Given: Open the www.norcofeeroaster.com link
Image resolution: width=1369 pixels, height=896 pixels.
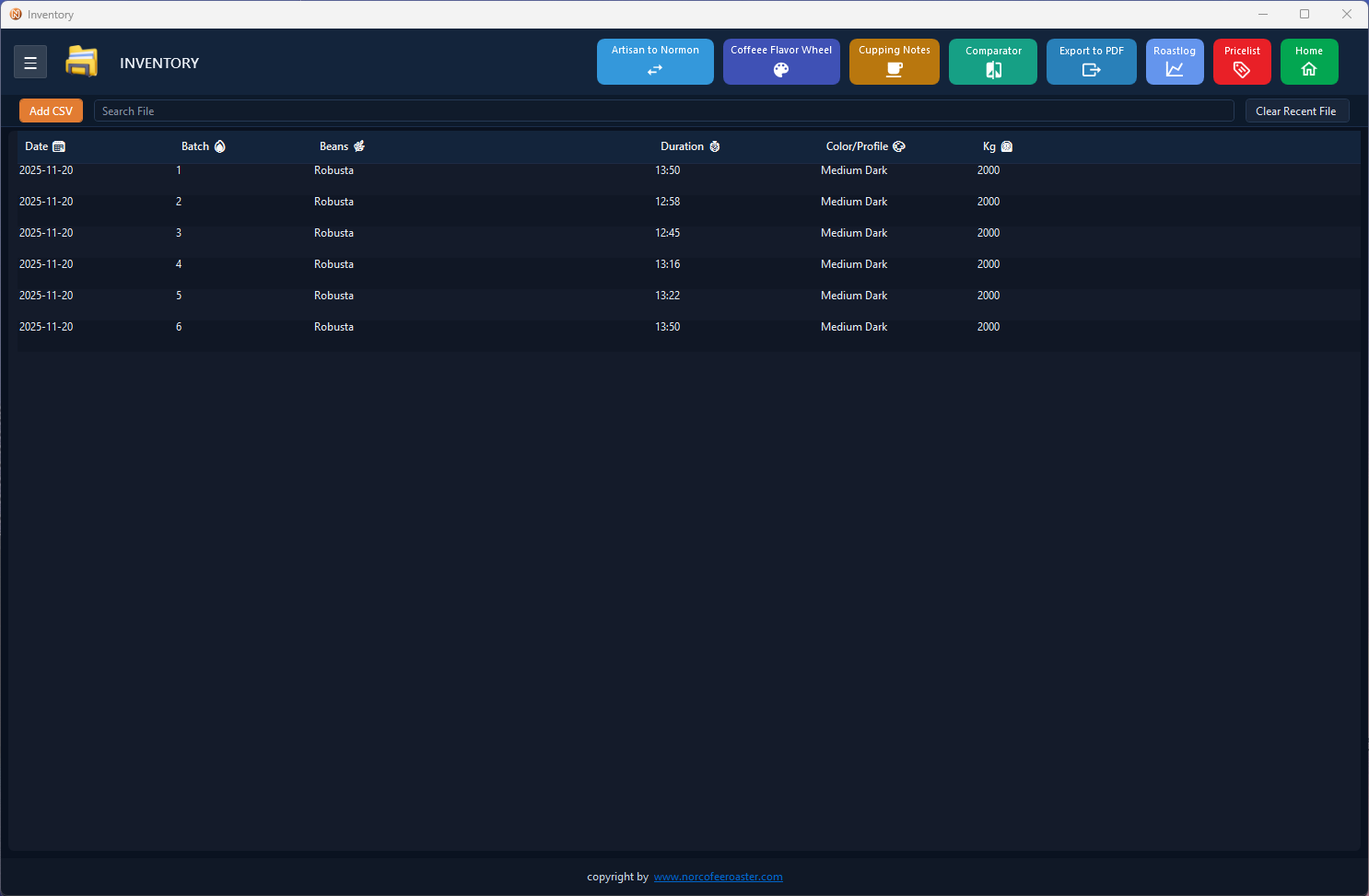Looking at the screenshot, I should coord(718,877).
